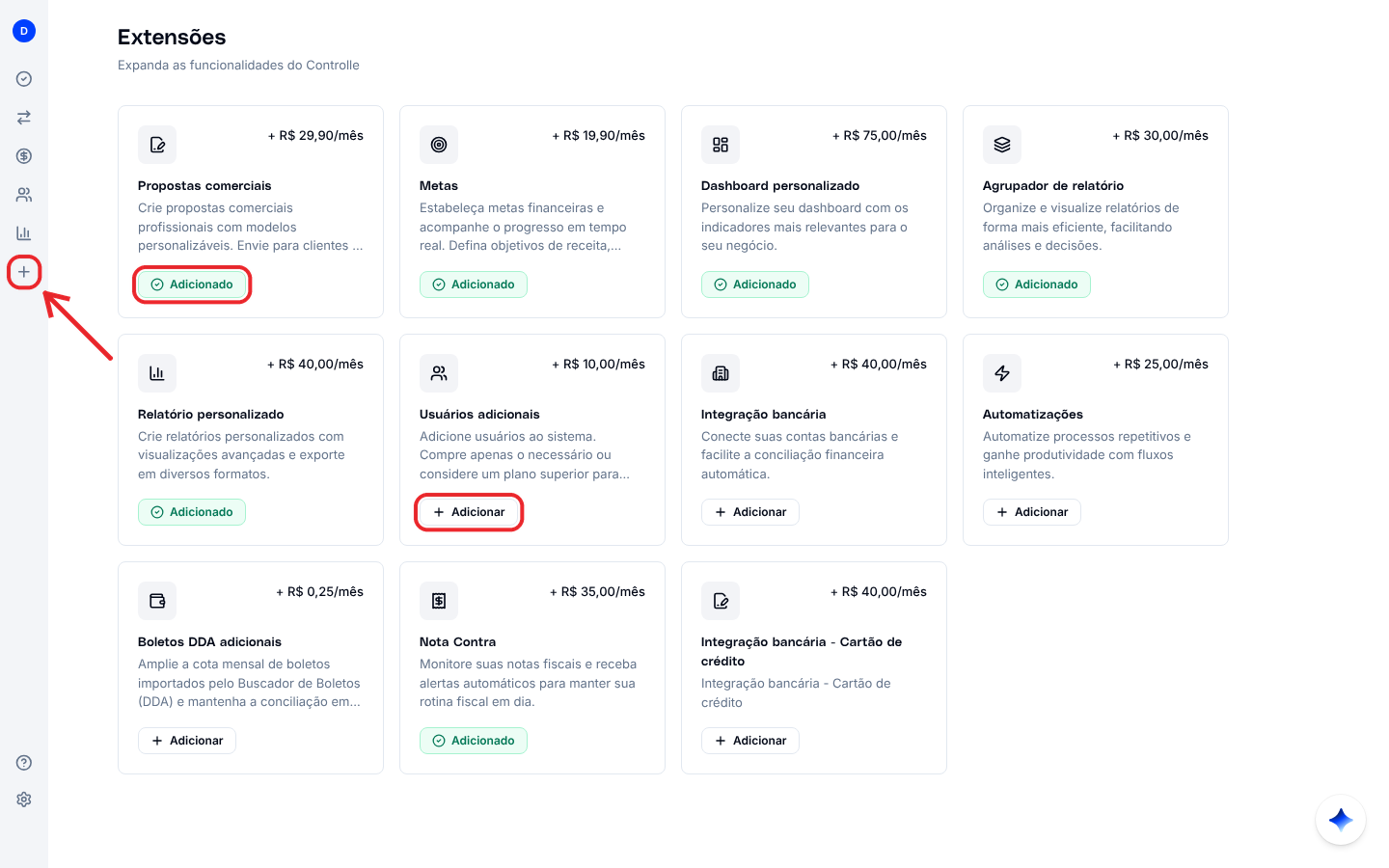Click the R$ 75,00/mês price
Screen dimensions: 1389x868
coord(880,136)
